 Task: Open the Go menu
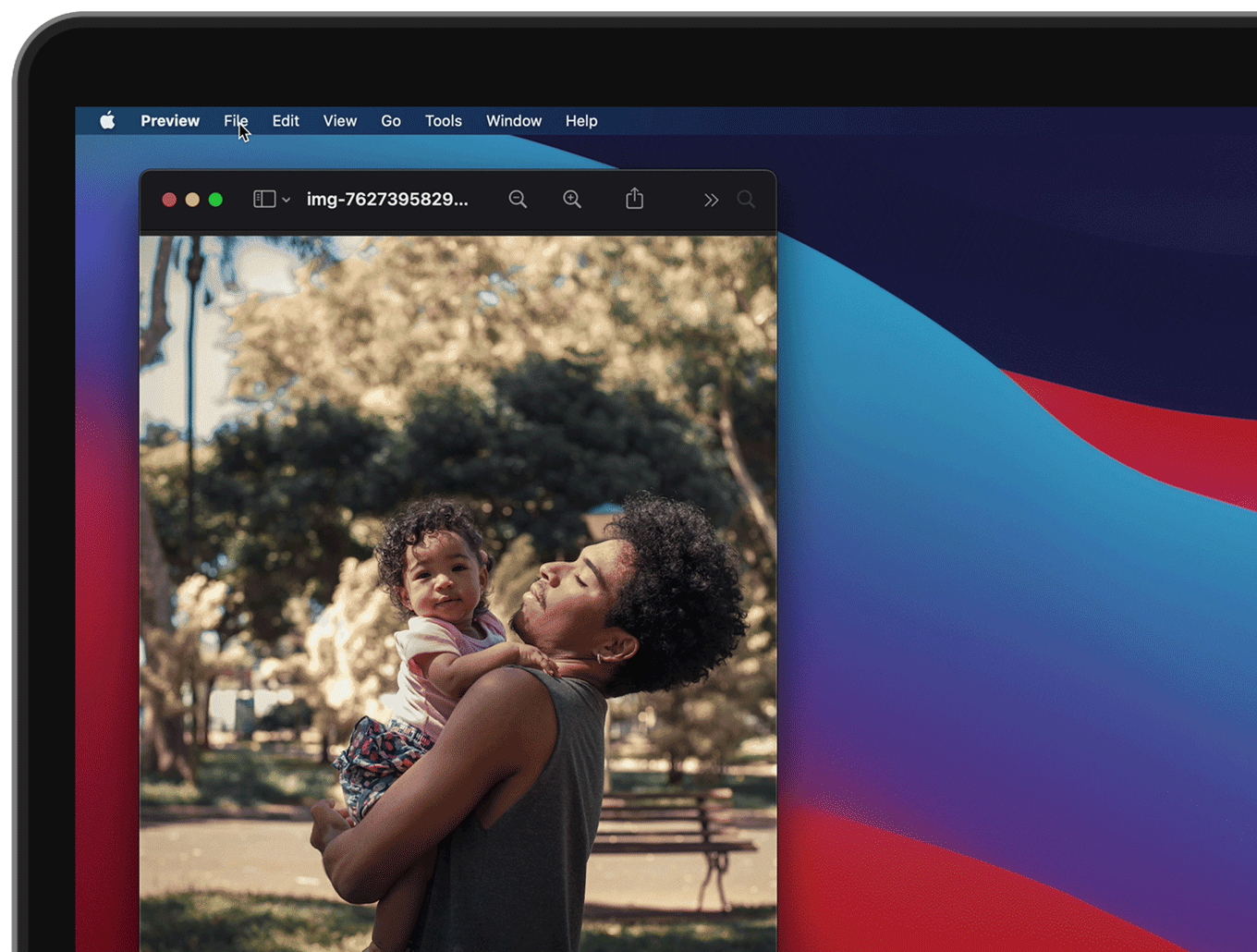click(391, 121)
